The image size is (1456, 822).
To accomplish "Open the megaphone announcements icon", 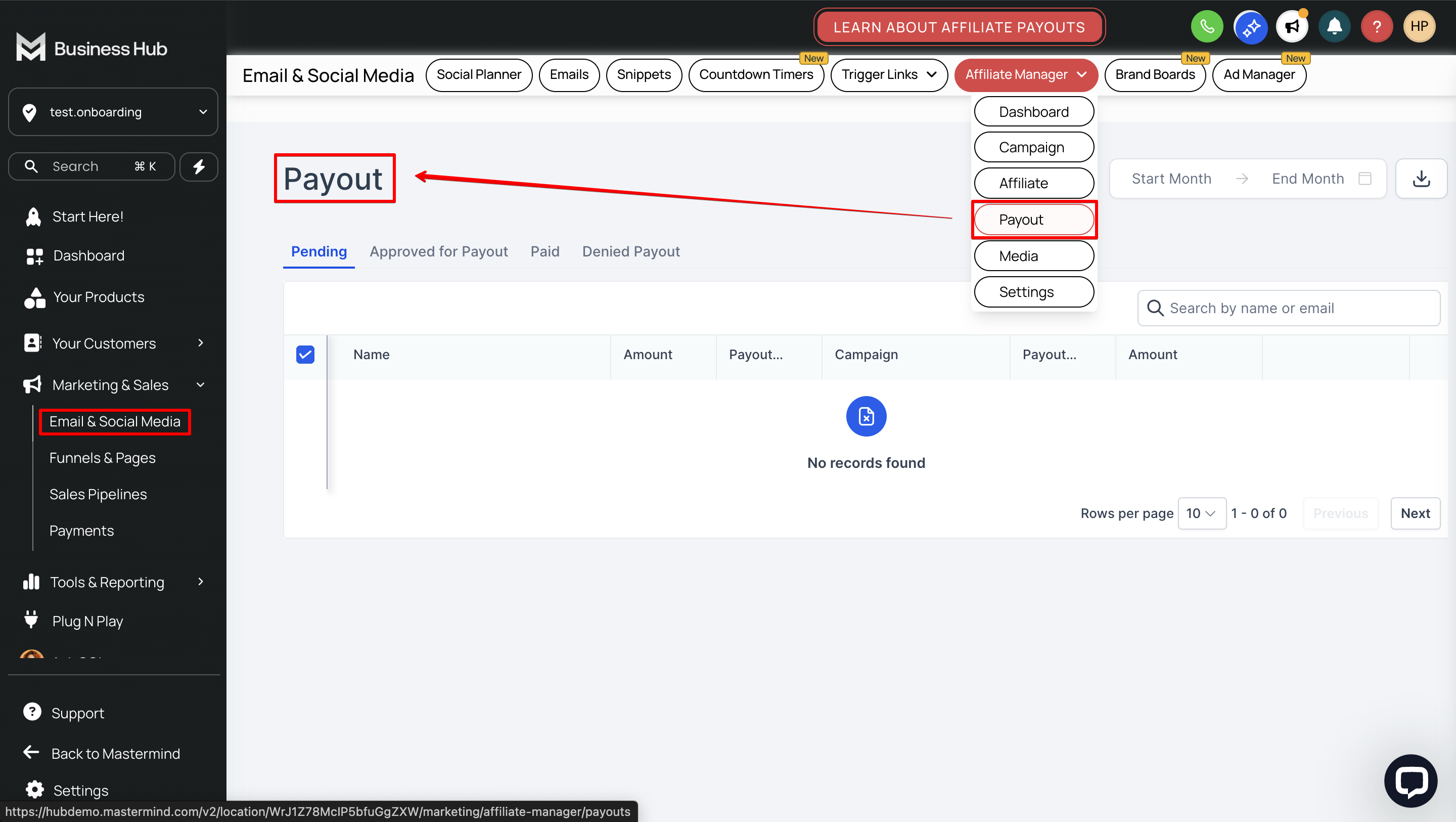I will [x=1292, y=26].
